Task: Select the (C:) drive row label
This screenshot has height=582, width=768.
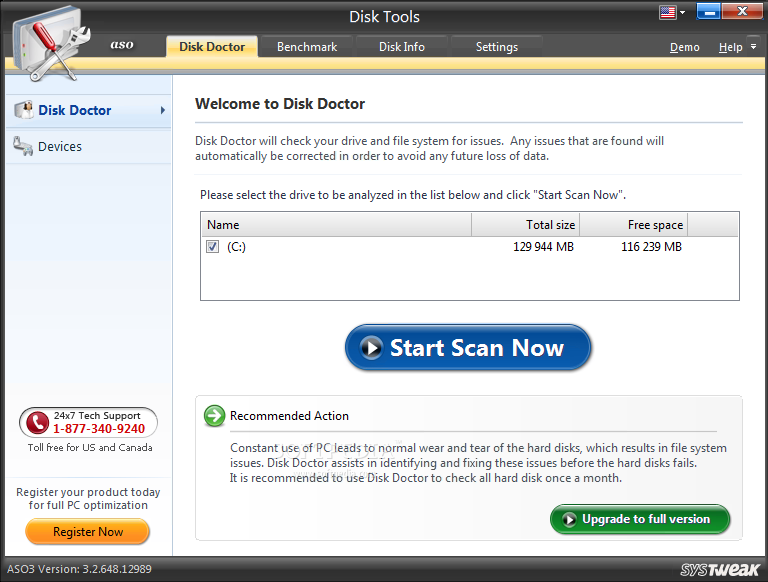Action: (x=236, y=246)
